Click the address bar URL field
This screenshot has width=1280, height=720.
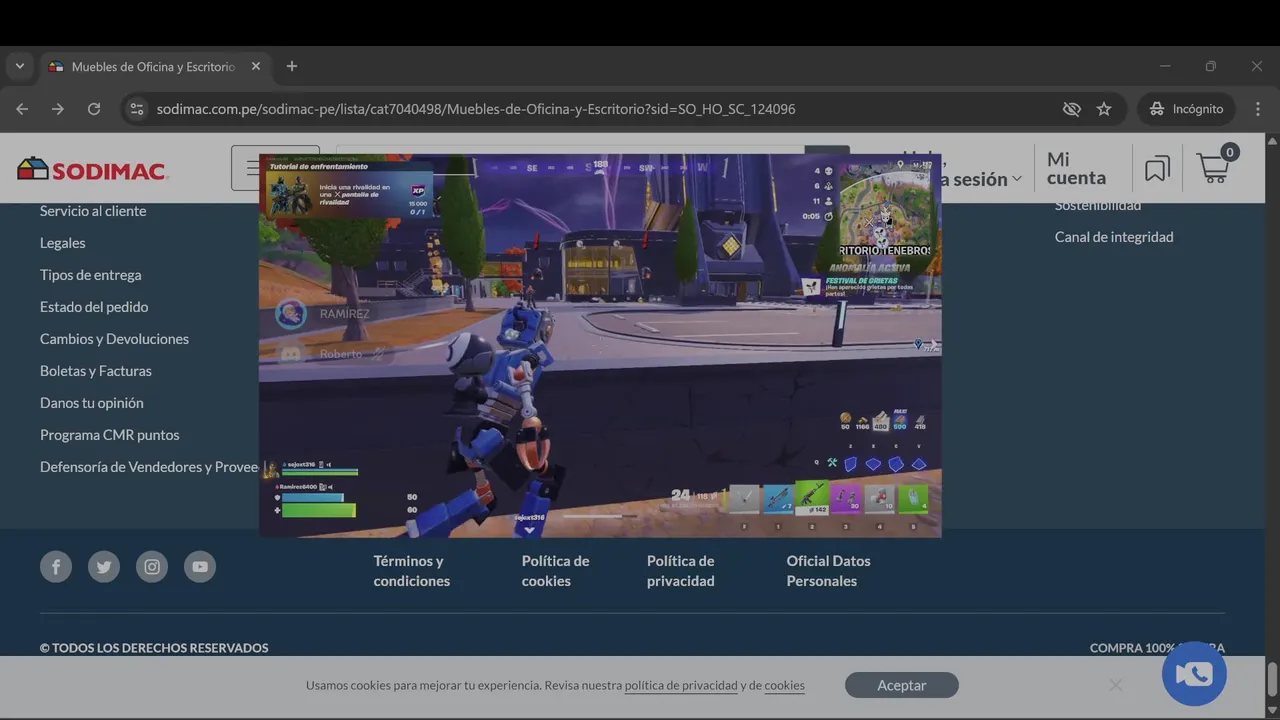point(600,109)
